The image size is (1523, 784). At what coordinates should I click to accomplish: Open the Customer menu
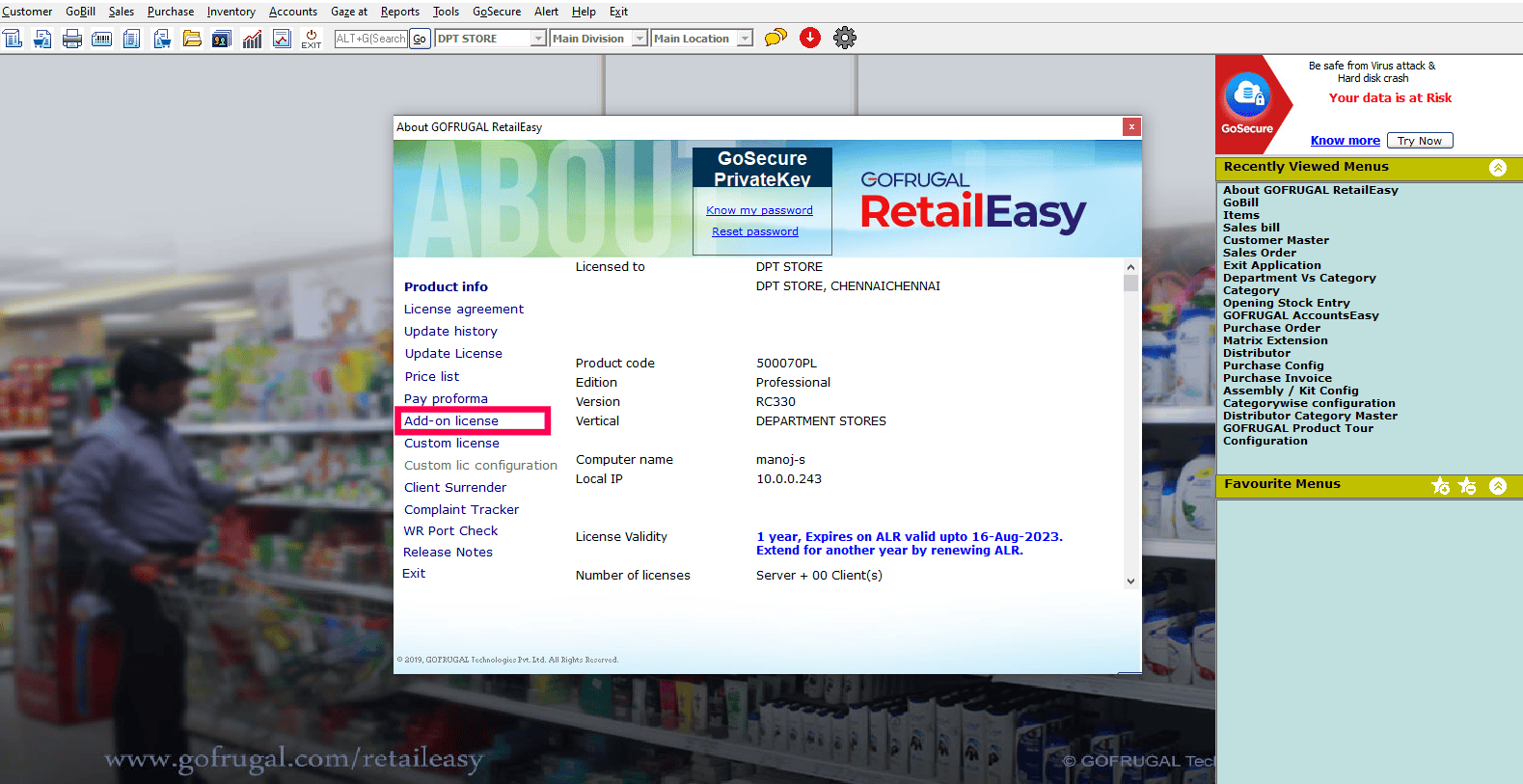(x=27, y=12)
